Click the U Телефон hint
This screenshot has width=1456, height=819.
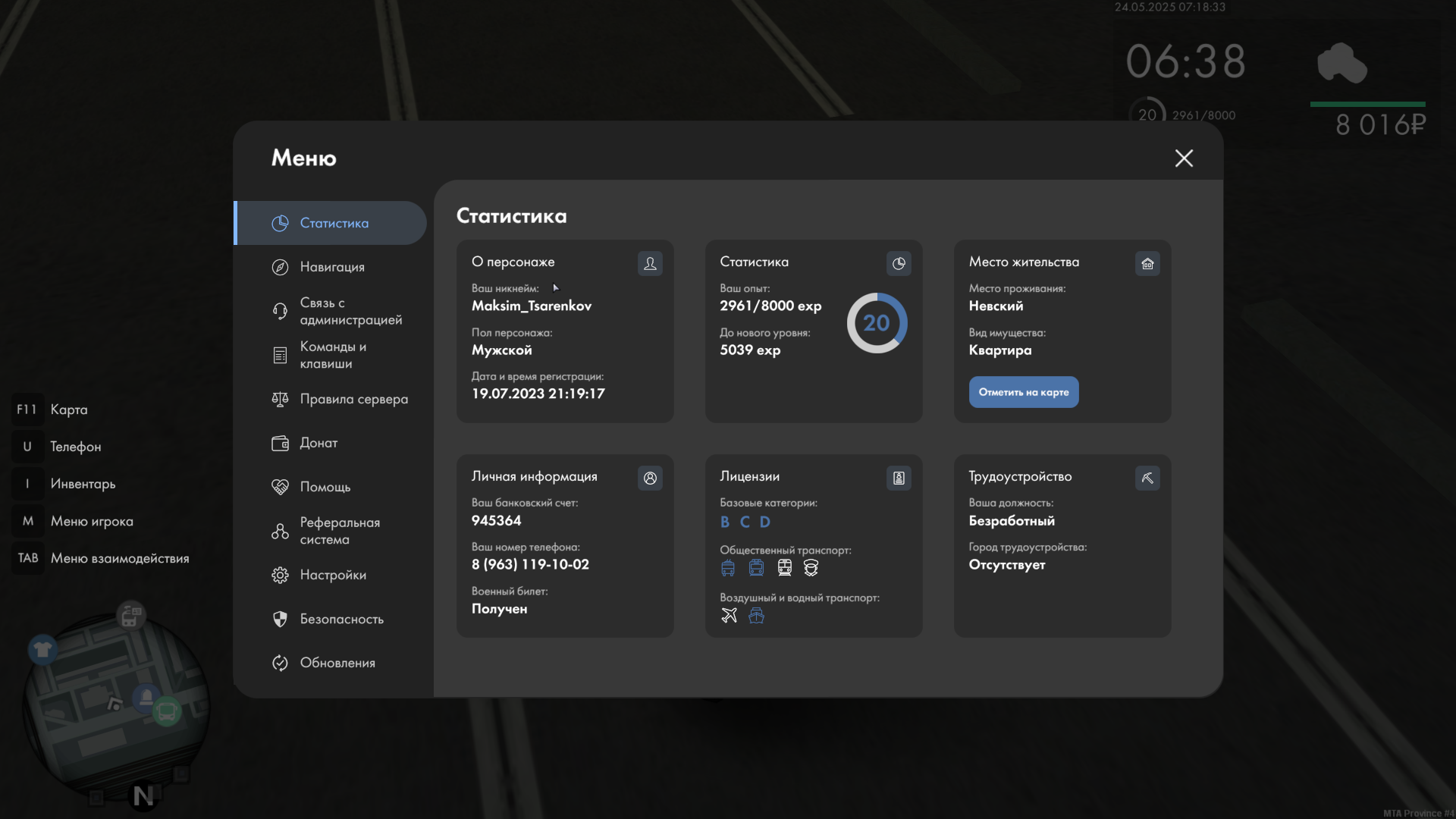click(58, 447)
